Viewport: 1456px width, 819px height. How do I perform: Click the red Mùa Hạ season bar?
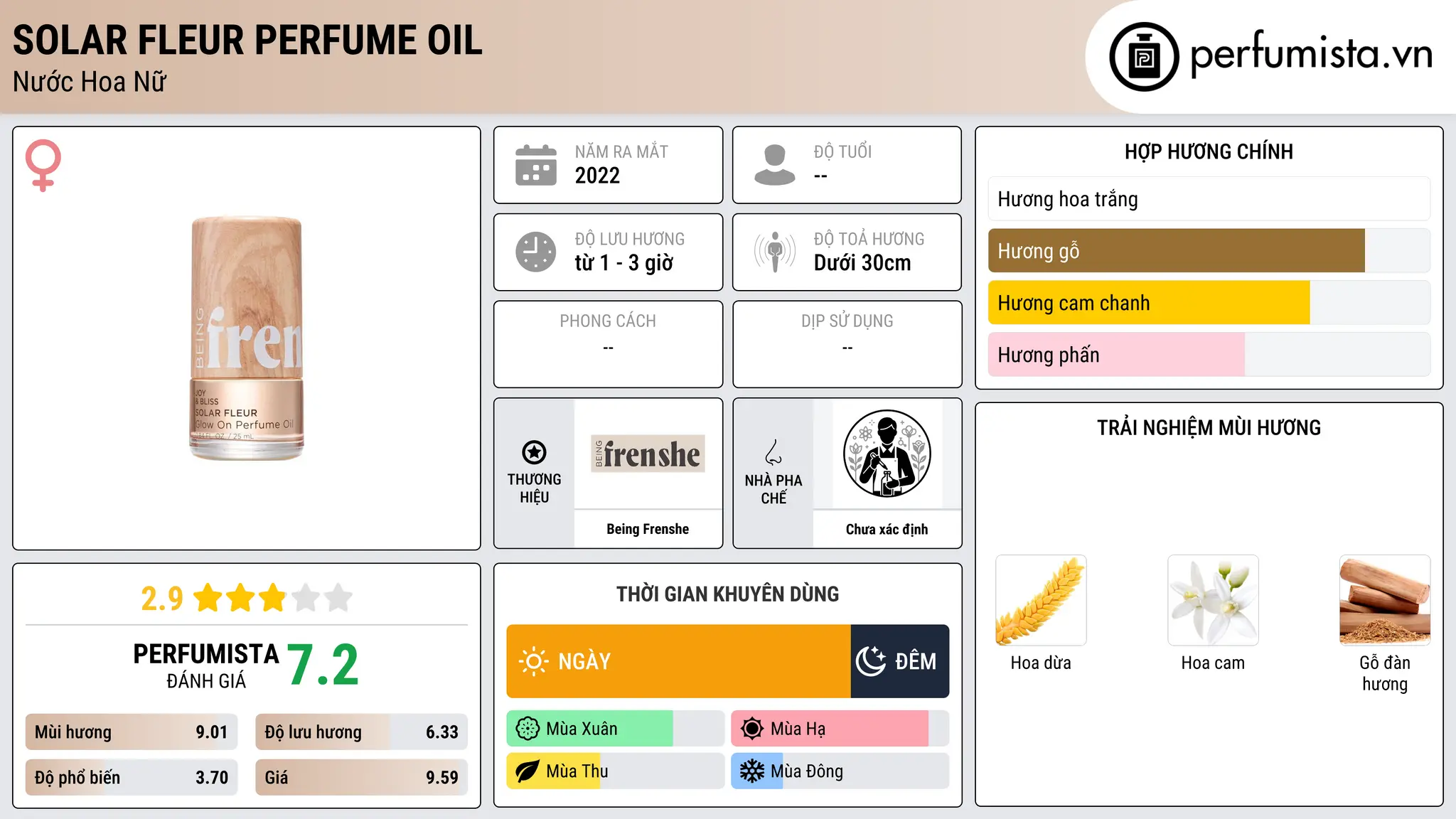click(x=840, y=729)
